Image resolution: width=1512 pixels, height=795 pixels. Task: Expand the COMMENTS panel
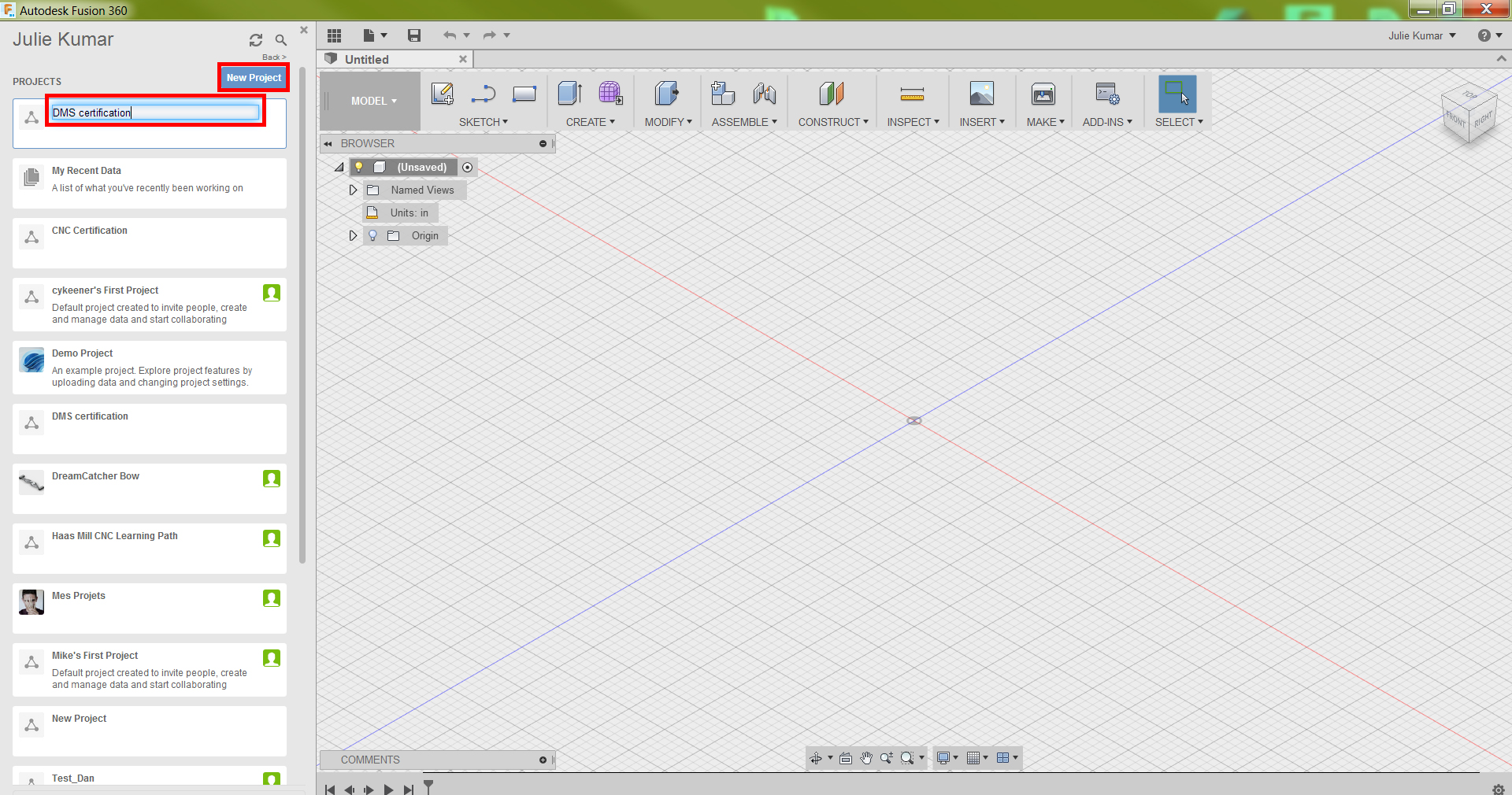[543, 760]
